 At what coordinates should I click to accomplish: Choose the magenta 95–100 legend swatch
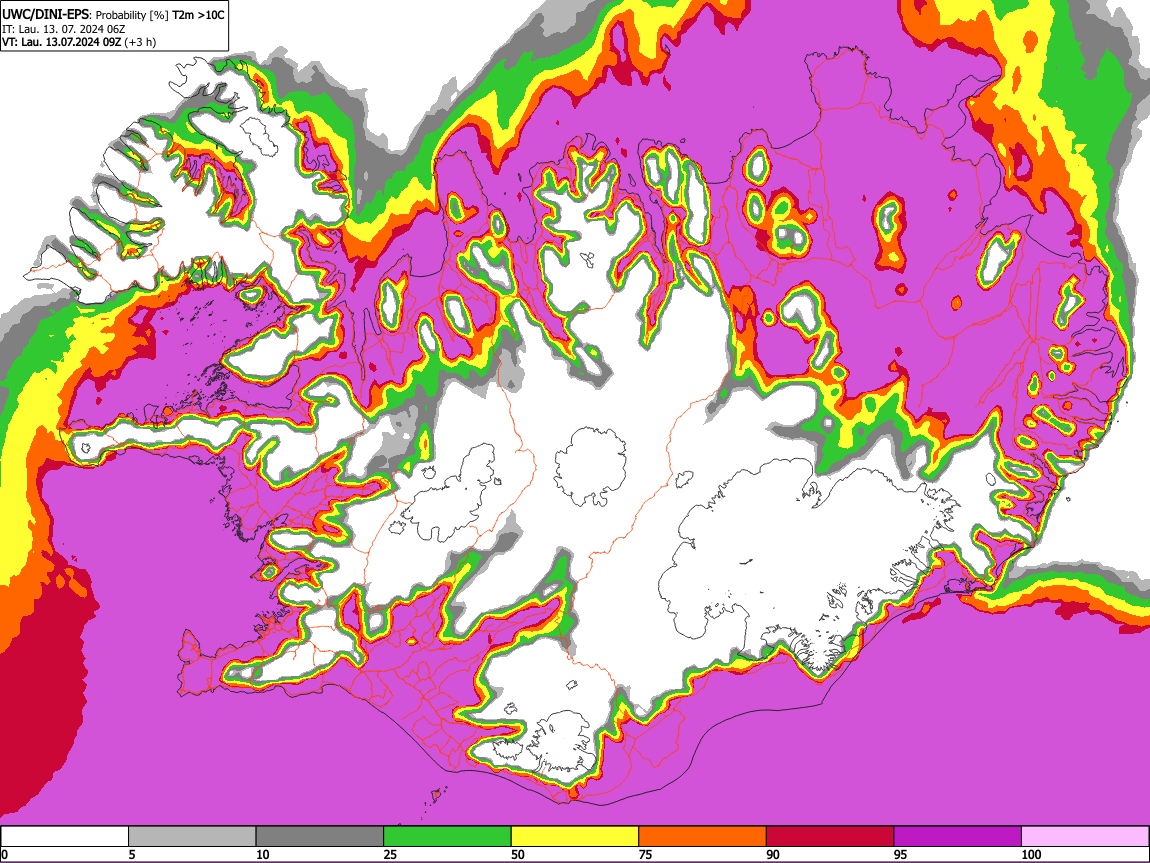958,837
